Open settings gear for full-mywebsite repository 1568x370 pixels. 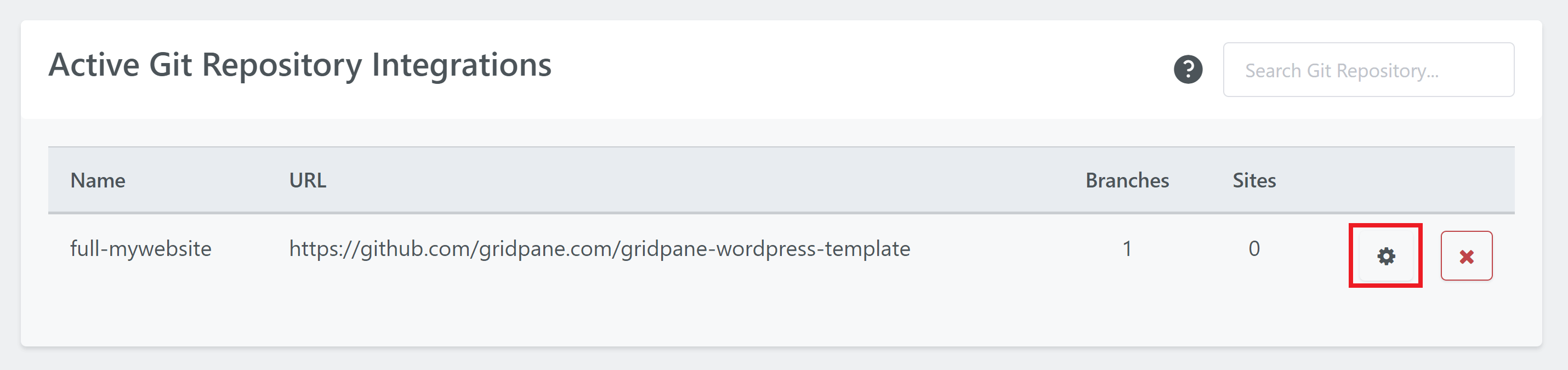pyautogui.click(x=1386, y=256)
